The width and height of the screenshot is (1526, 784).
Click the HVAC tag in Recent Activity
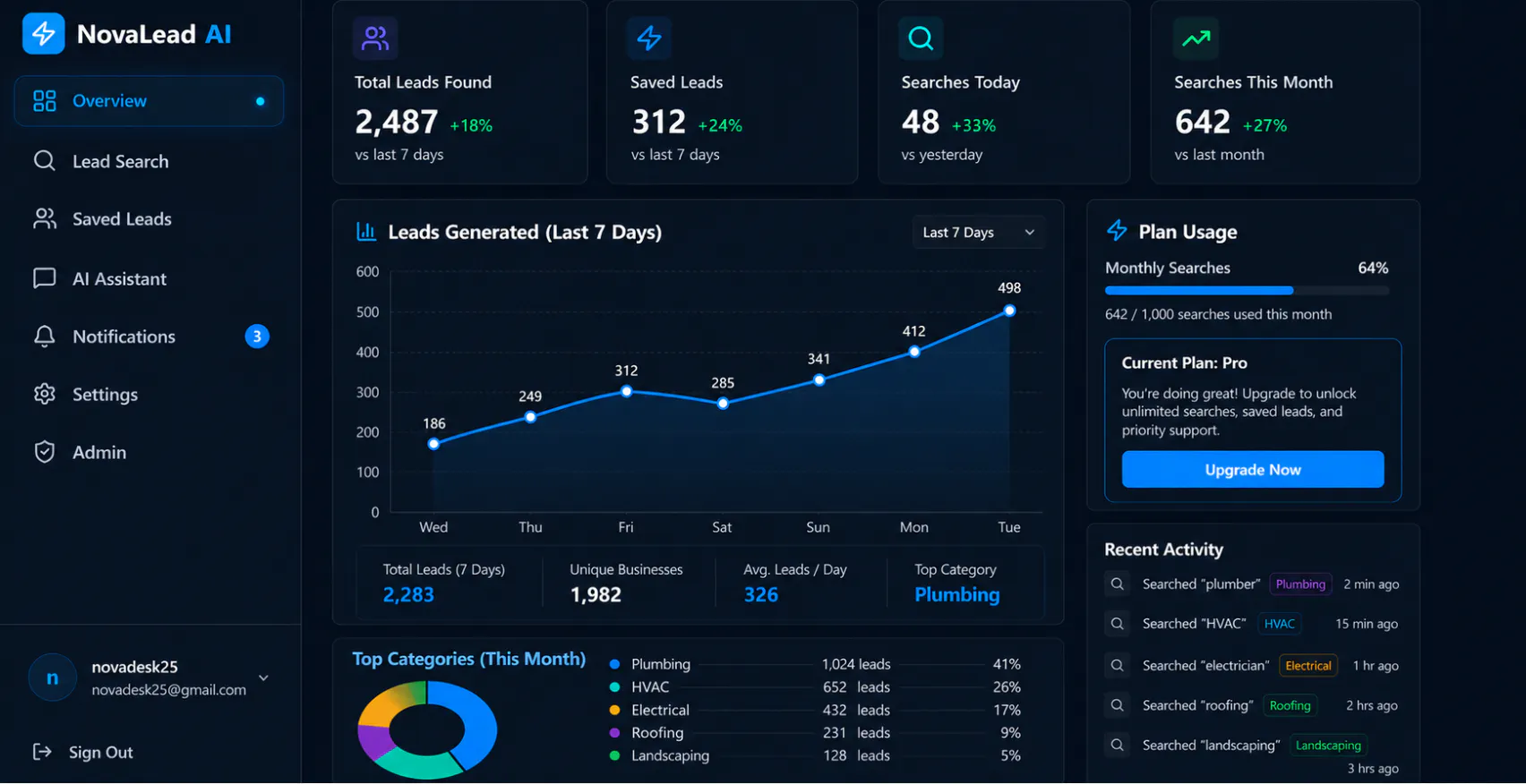1279,624
